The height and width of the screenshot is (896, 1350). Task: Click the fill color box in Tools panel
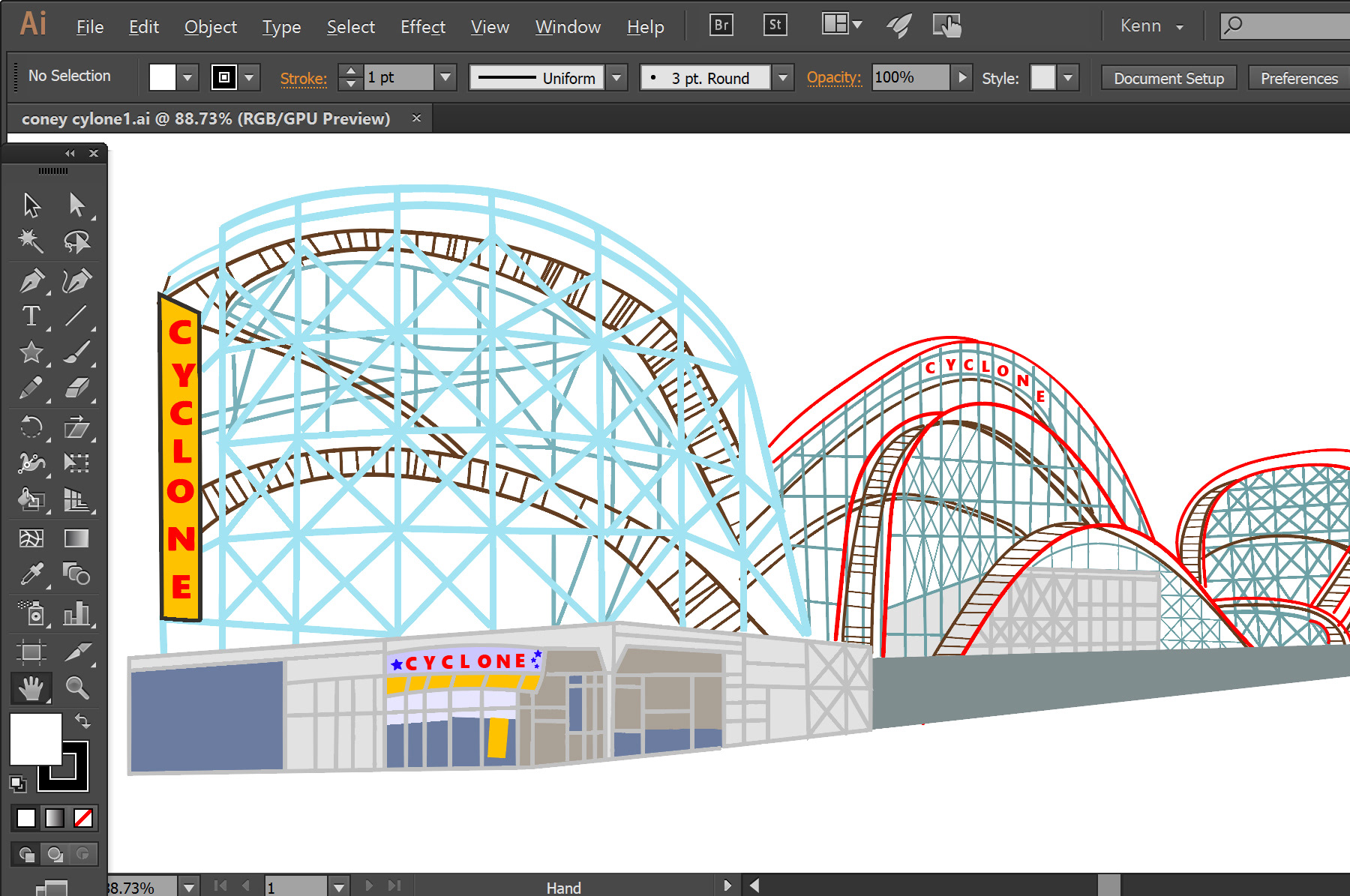(35, 739)
